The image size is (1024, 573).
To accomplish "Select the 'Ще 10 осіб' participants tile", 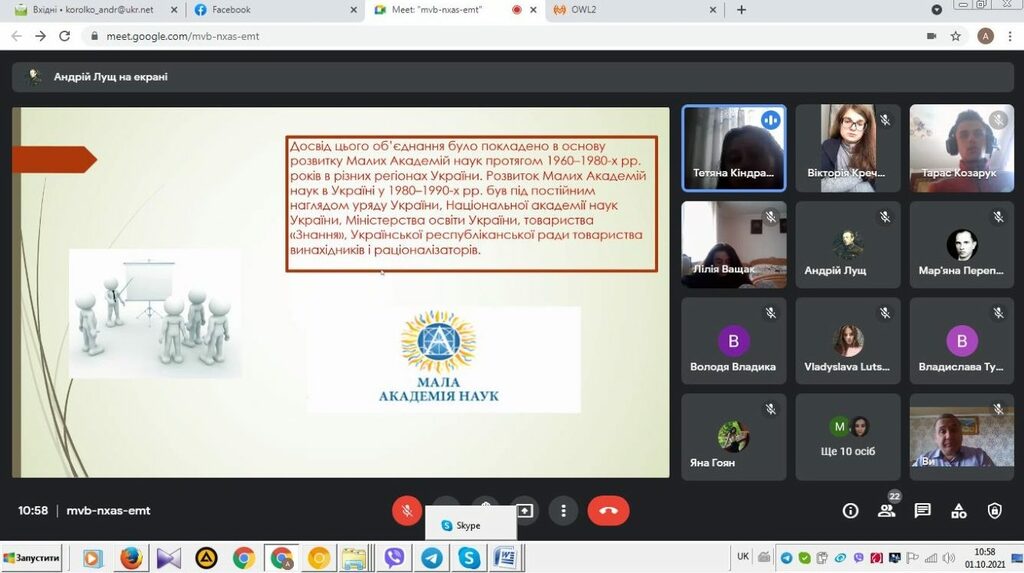I will point(848,437).
